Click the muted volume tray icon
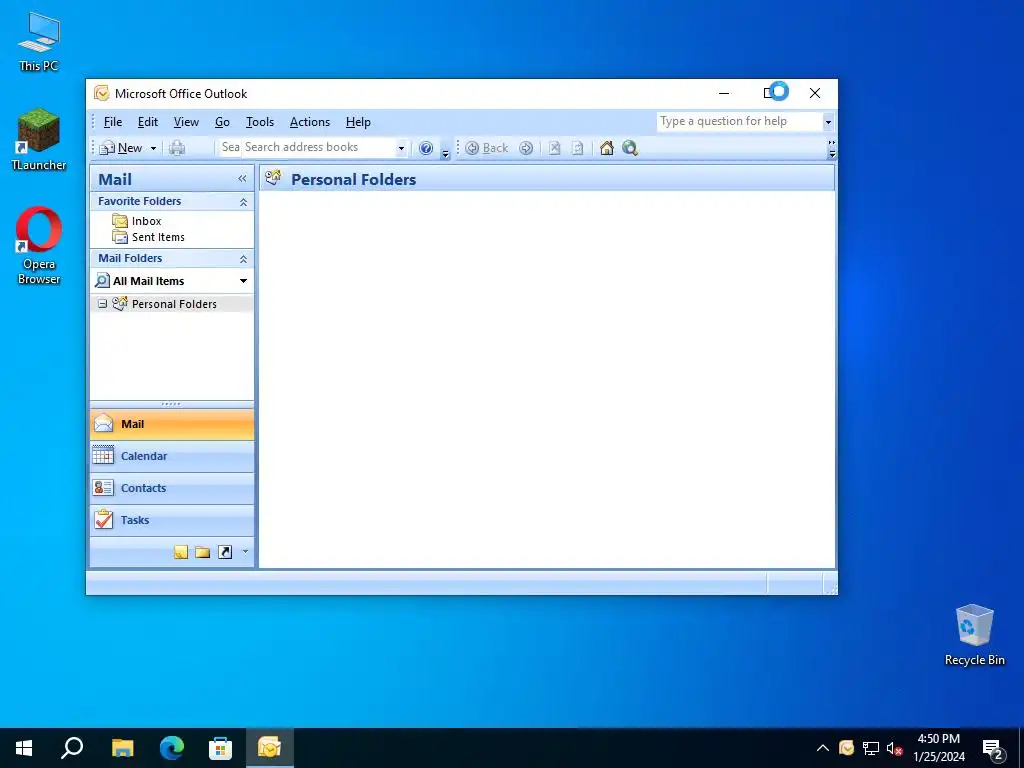The image size is (1024, 768). 894,748
